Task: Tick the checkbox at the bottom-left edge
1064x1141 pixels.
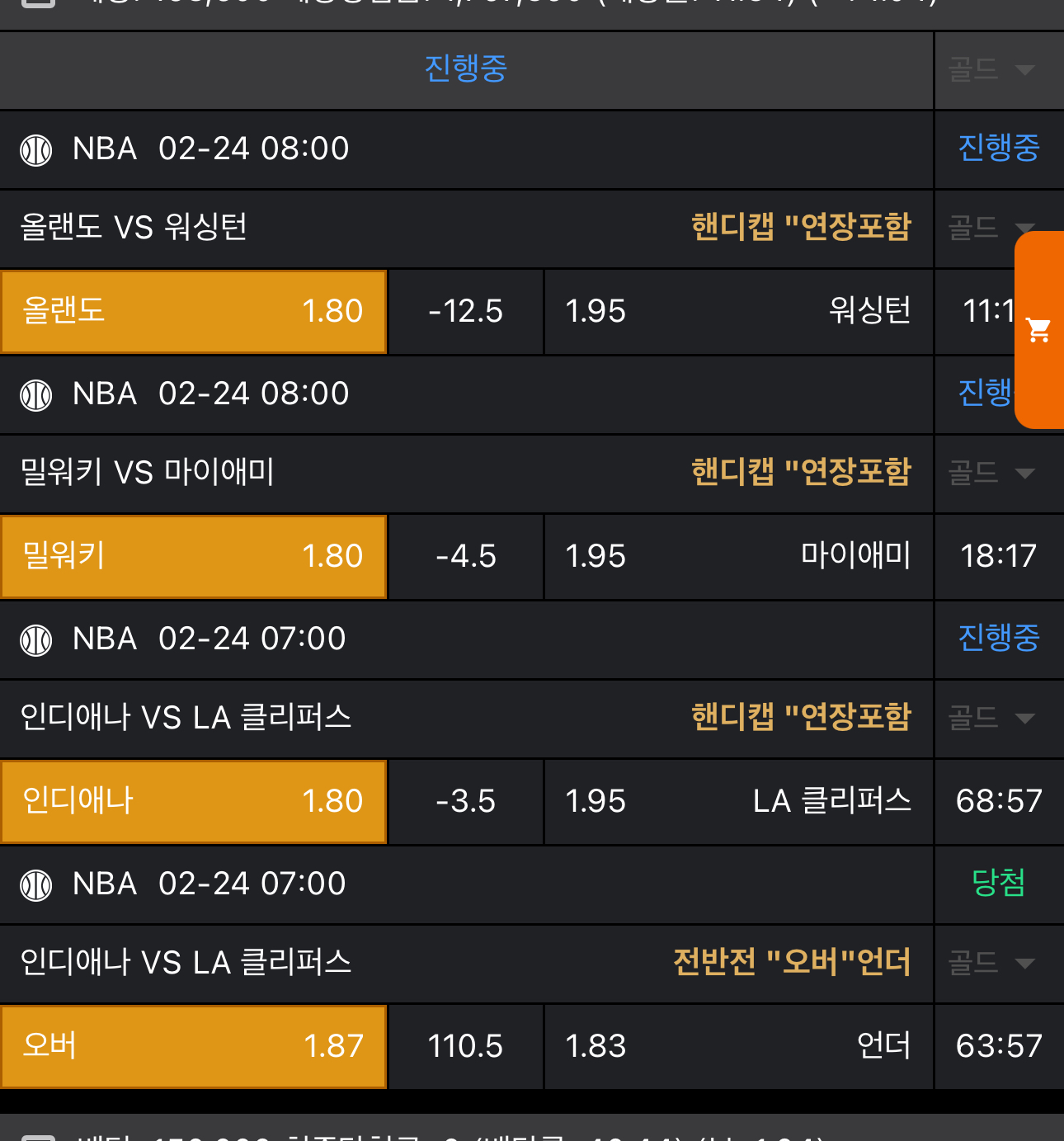Action: click(x=38, y=1137)
